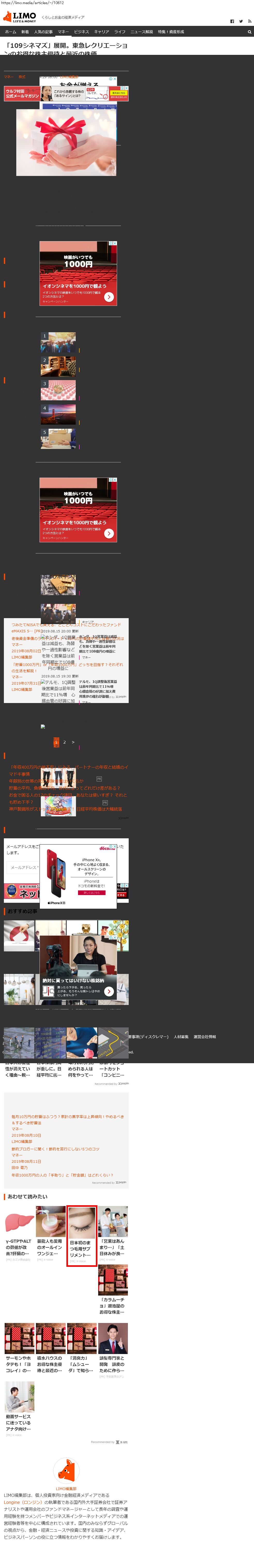Open 積水ハウスのお得な株主優待 card
Screen dimensions: 254x1568
pos(50,1349)
